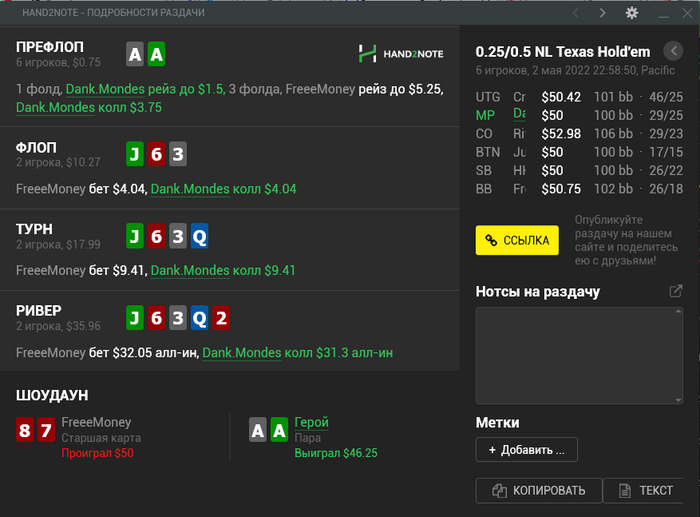Go to the previous hand arrow
700x517 pixels.
pos(575,13)
